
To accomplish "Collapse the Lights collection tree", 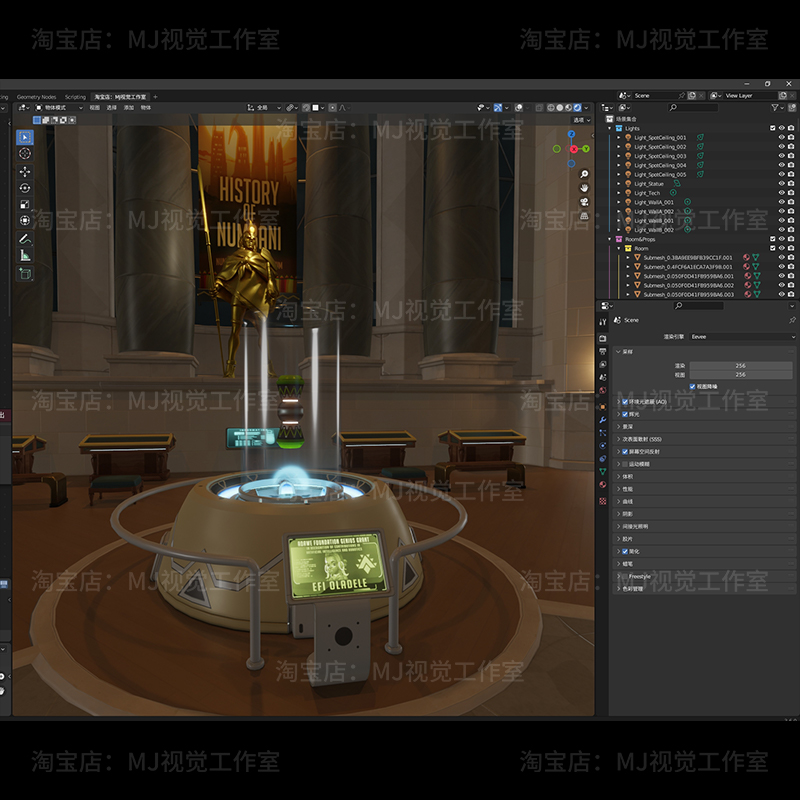I will coord(610,128).
